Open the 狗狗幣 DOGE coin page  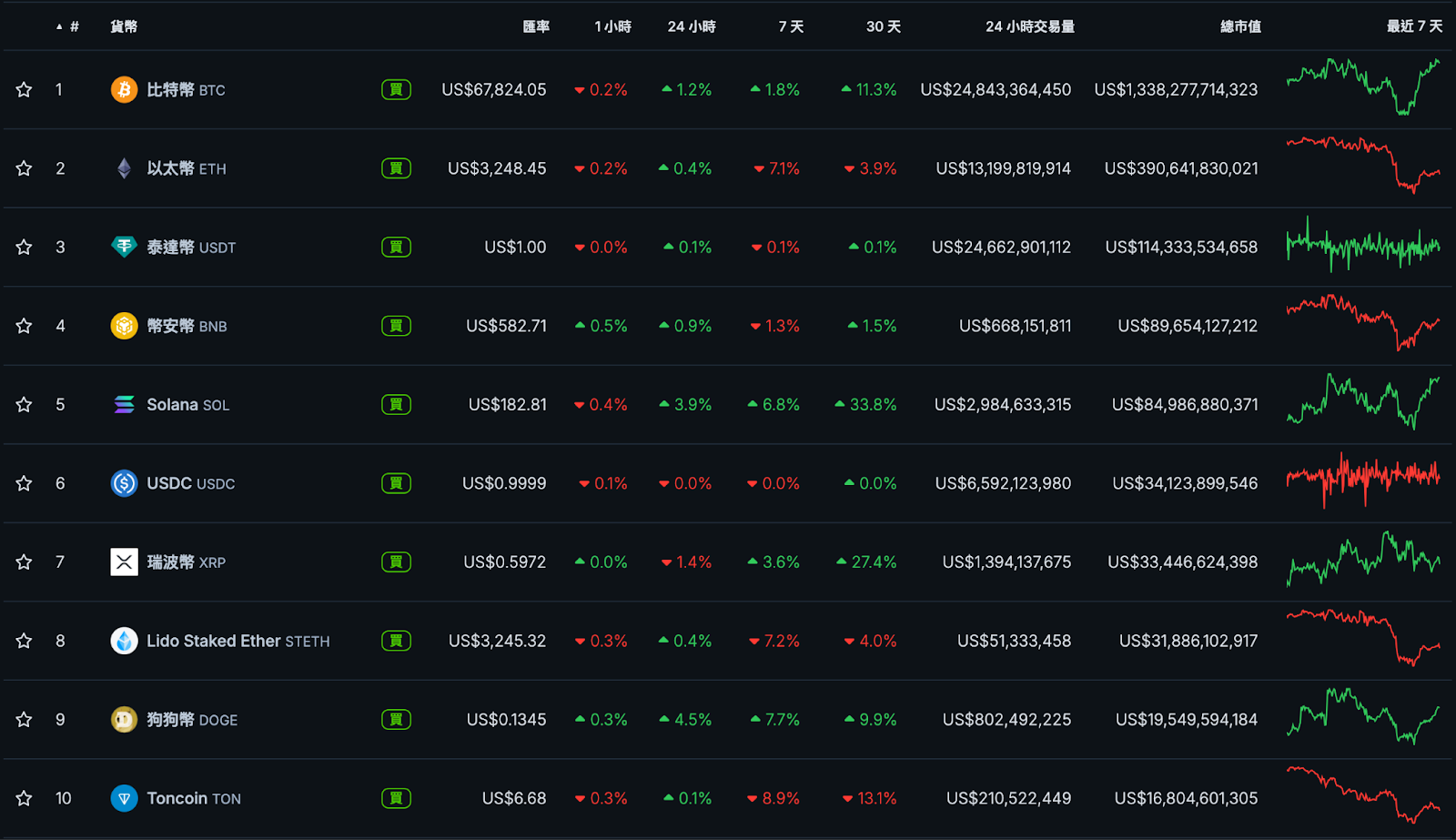(x=192, y=719)
